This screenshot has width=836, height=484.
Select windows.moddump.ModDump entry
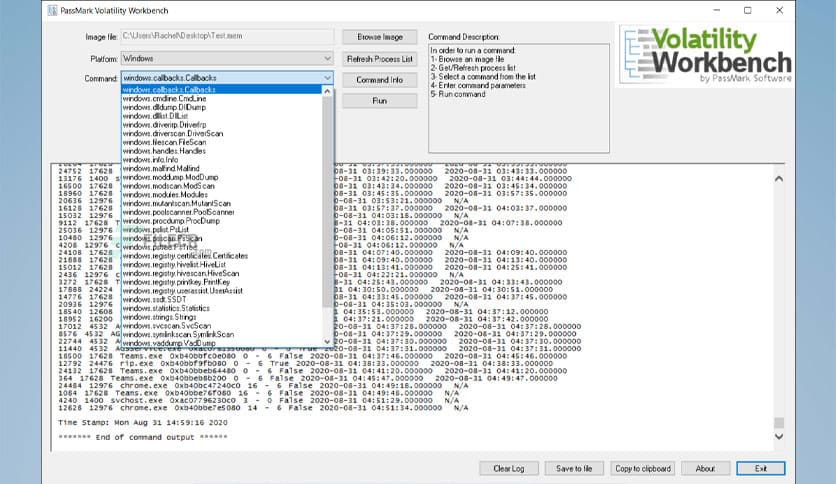221,177
